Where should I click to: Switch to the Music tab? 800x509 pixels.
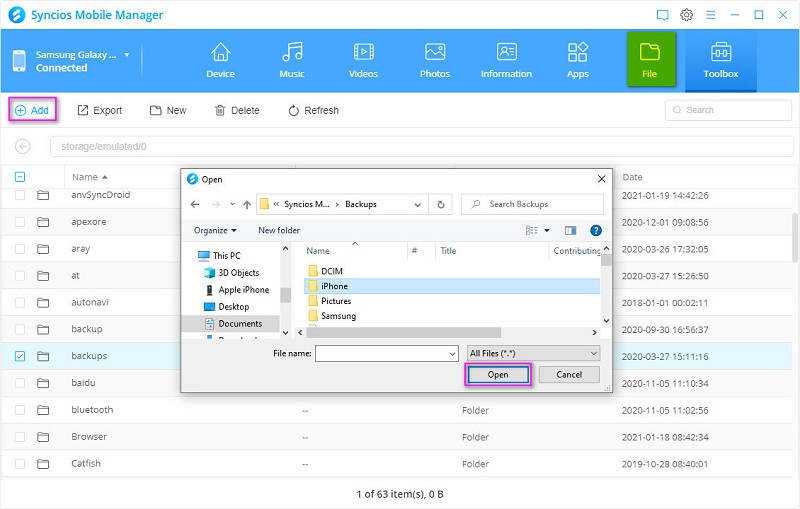coord(292,61)
